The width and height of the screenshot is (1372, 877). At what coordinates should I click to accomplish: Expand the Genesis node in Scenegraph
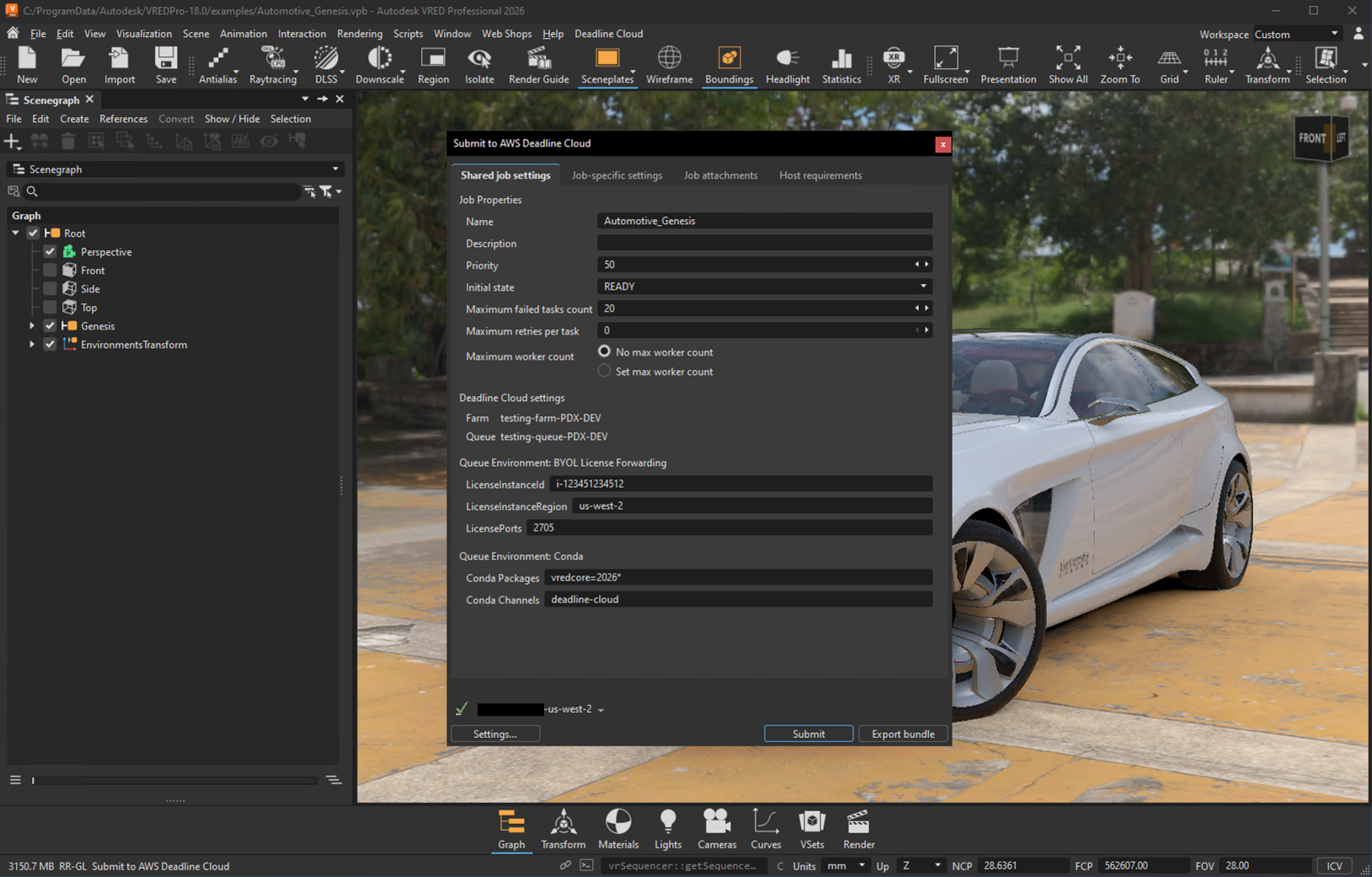click(31, 325)
